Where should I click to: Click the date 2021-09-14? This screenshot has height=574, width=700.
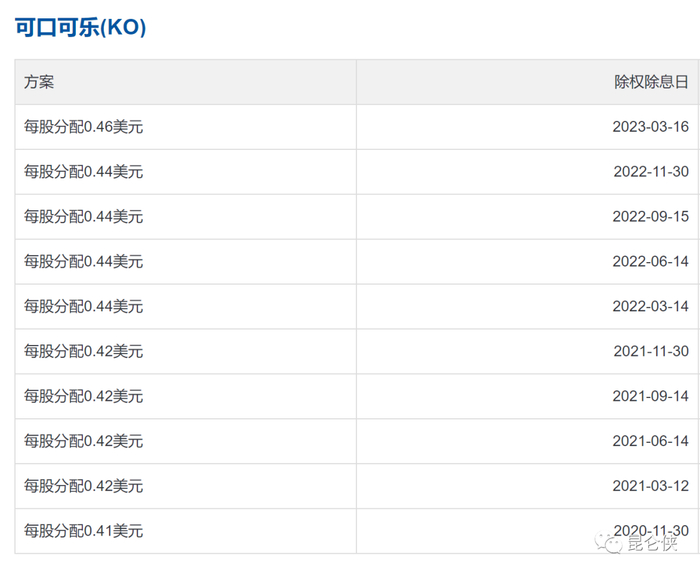click(650, 397)
